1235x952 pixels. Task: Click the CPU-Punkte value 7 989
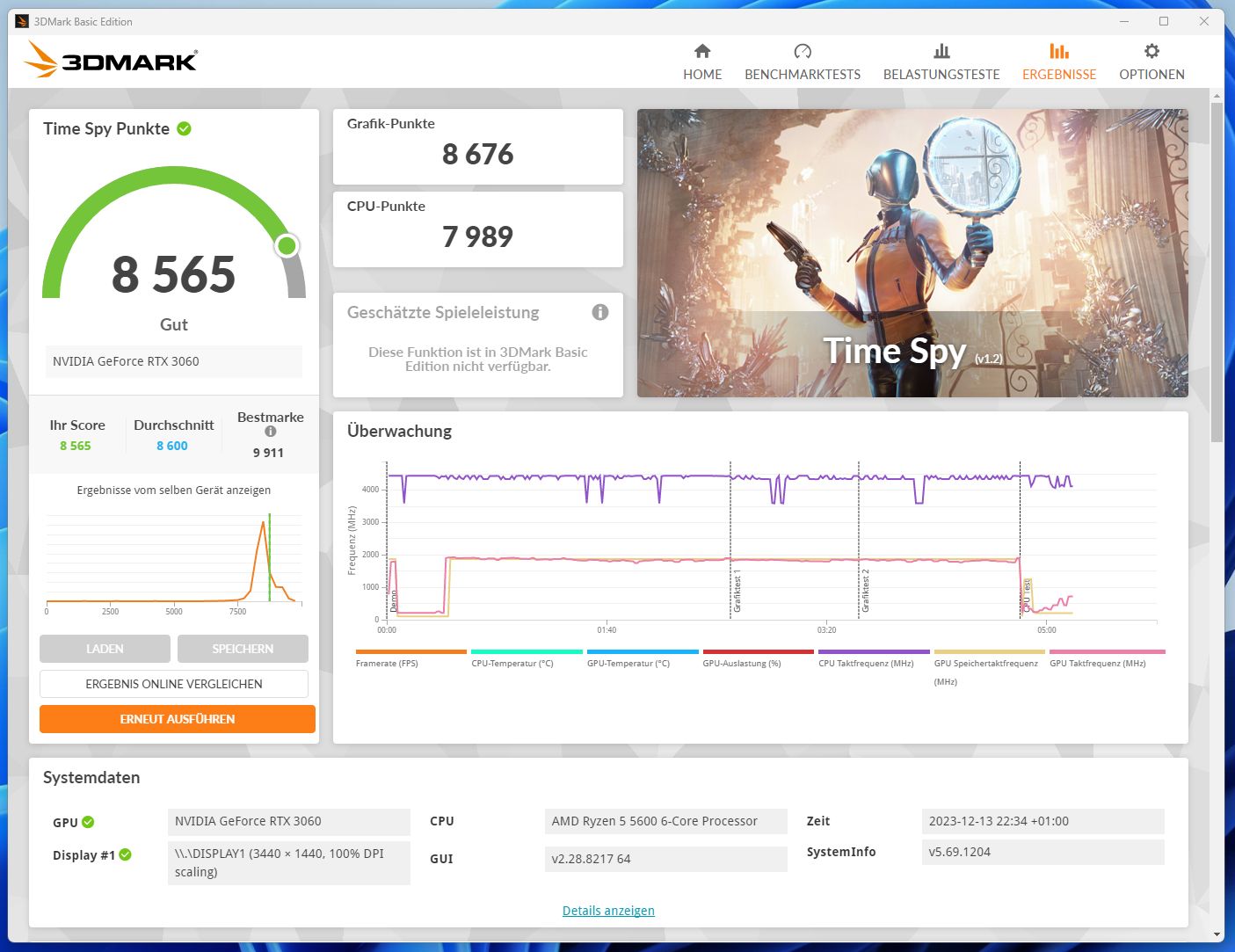[x=477, y=236]
